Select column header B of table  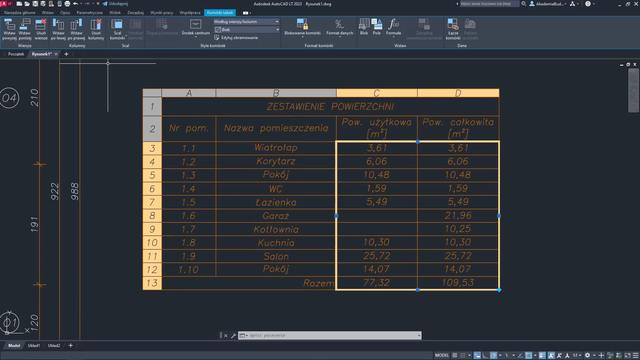tap(276, 93)
